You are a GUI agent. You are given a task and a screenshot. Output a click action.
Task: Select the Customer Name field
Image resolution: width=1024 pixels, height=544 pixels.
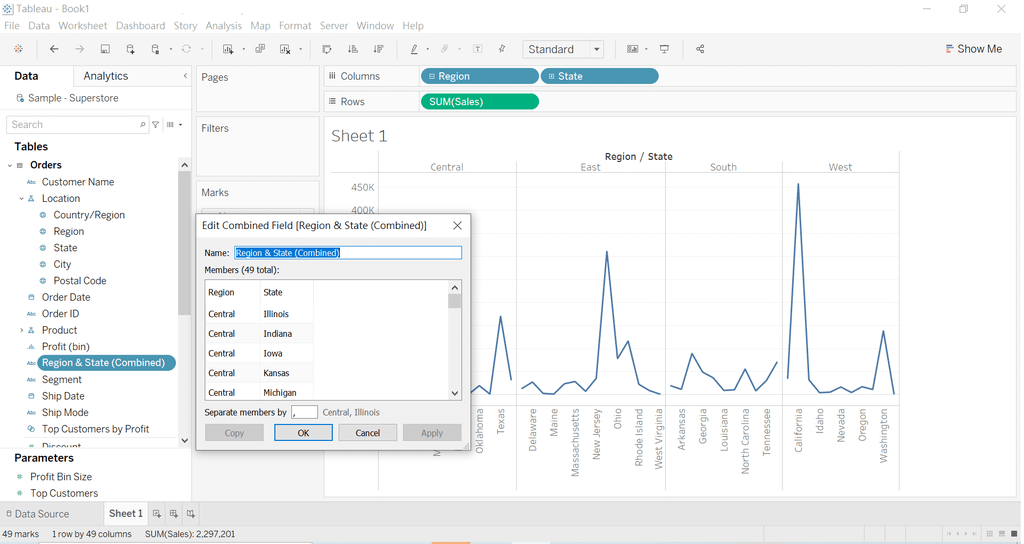78,182
